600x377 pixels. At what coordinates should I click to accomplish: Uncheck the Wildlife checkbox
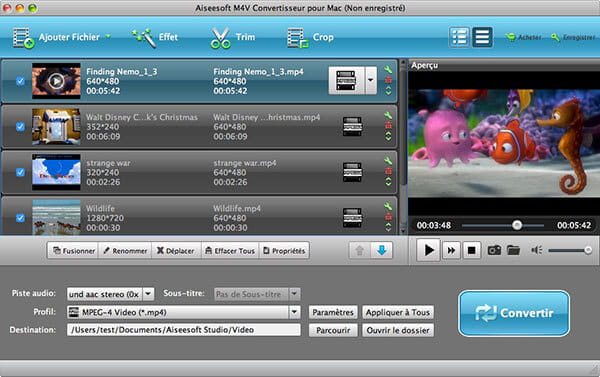pyautogui.click(x=20, y=218)
